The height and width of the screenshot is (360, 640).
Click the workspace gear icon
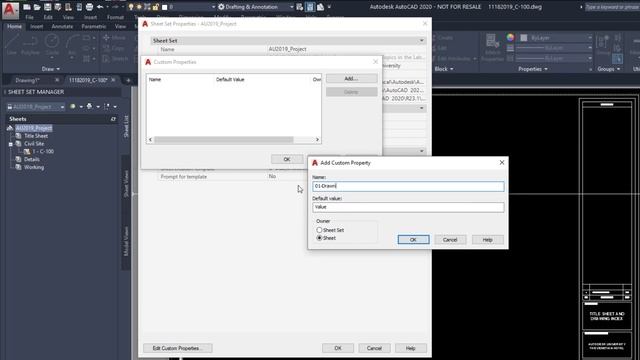221,7
